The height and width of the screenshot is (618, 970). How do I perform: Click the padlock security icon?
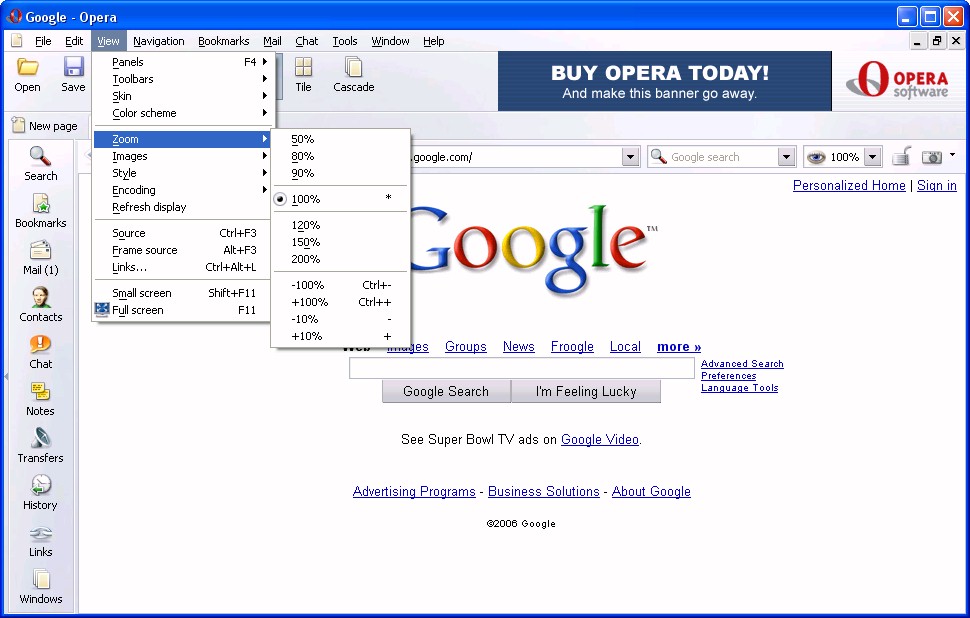[x=901, y=157]
